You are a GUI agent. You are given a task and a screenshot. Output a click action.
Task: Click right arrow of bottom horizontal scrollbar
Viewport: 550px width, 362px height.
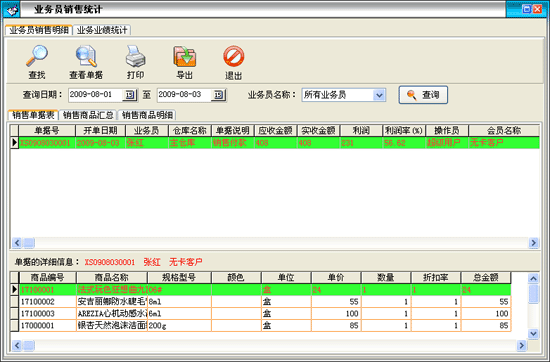522,346
